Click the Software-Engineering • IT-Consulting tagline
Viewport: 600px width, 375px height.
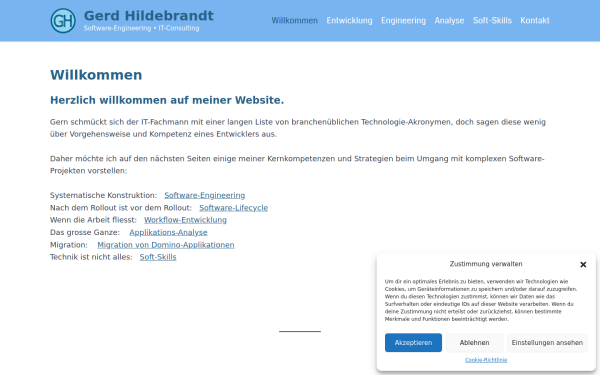point(141,28)
